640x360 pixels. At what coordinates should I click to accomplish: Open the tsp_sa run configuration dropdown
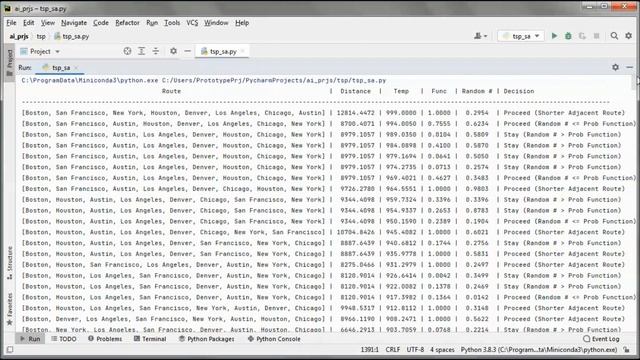pos(521,36)
